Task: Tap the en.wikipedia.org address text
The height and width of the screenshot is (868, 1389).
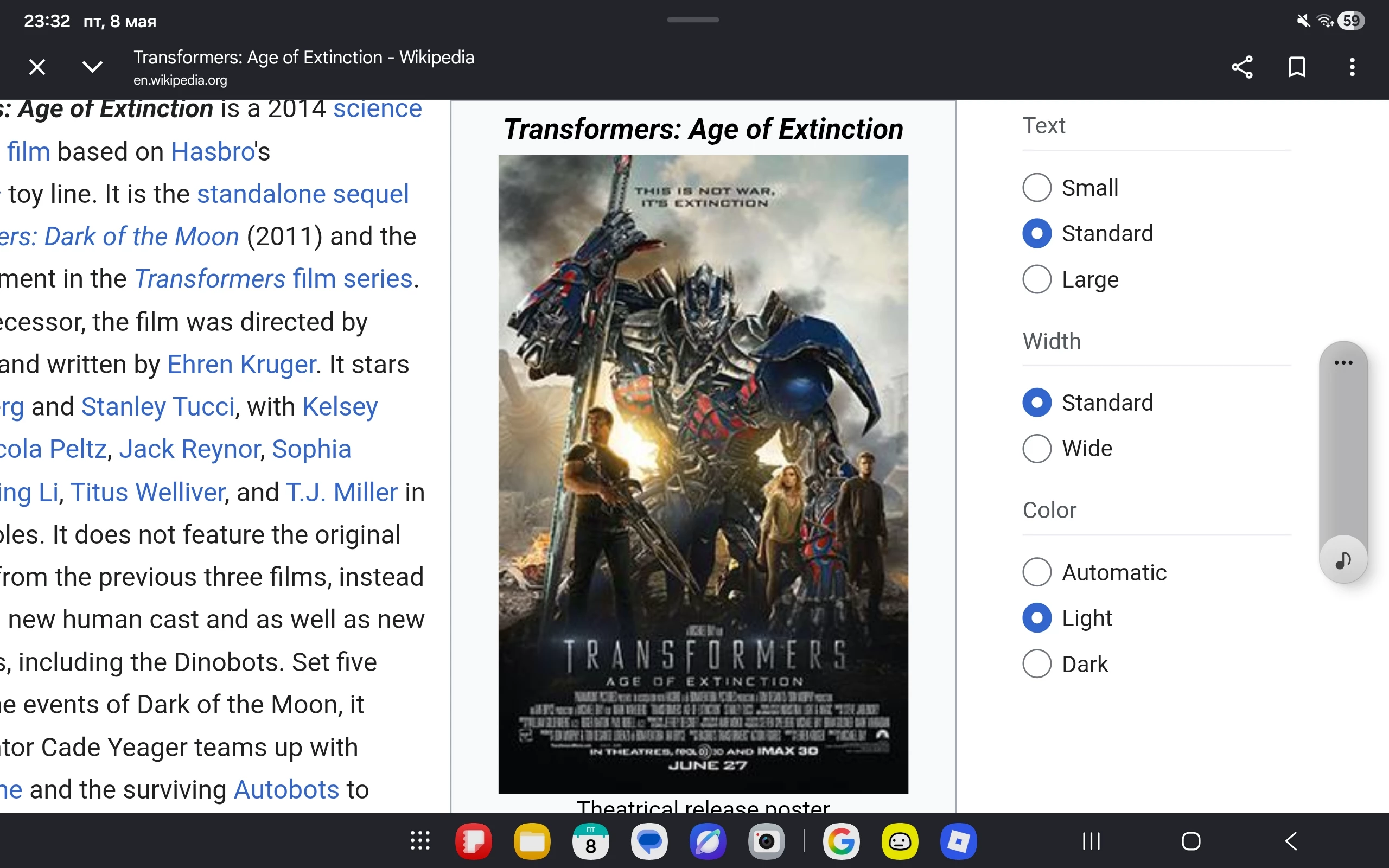Action: click(x=180, y=80)
